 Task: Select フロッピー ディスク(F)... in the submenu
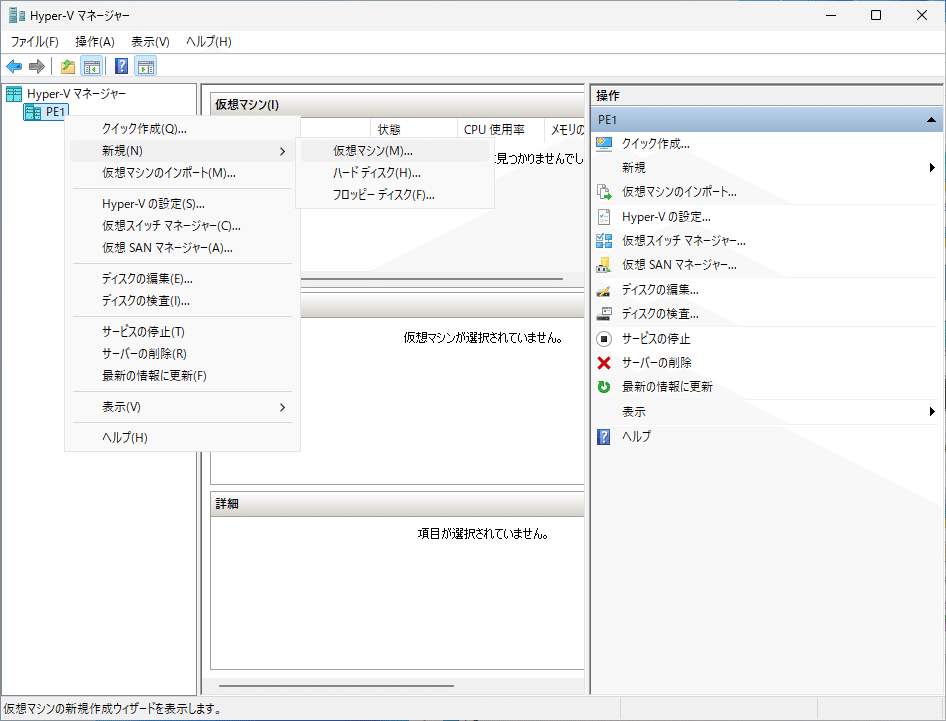[x=395, y=195]
